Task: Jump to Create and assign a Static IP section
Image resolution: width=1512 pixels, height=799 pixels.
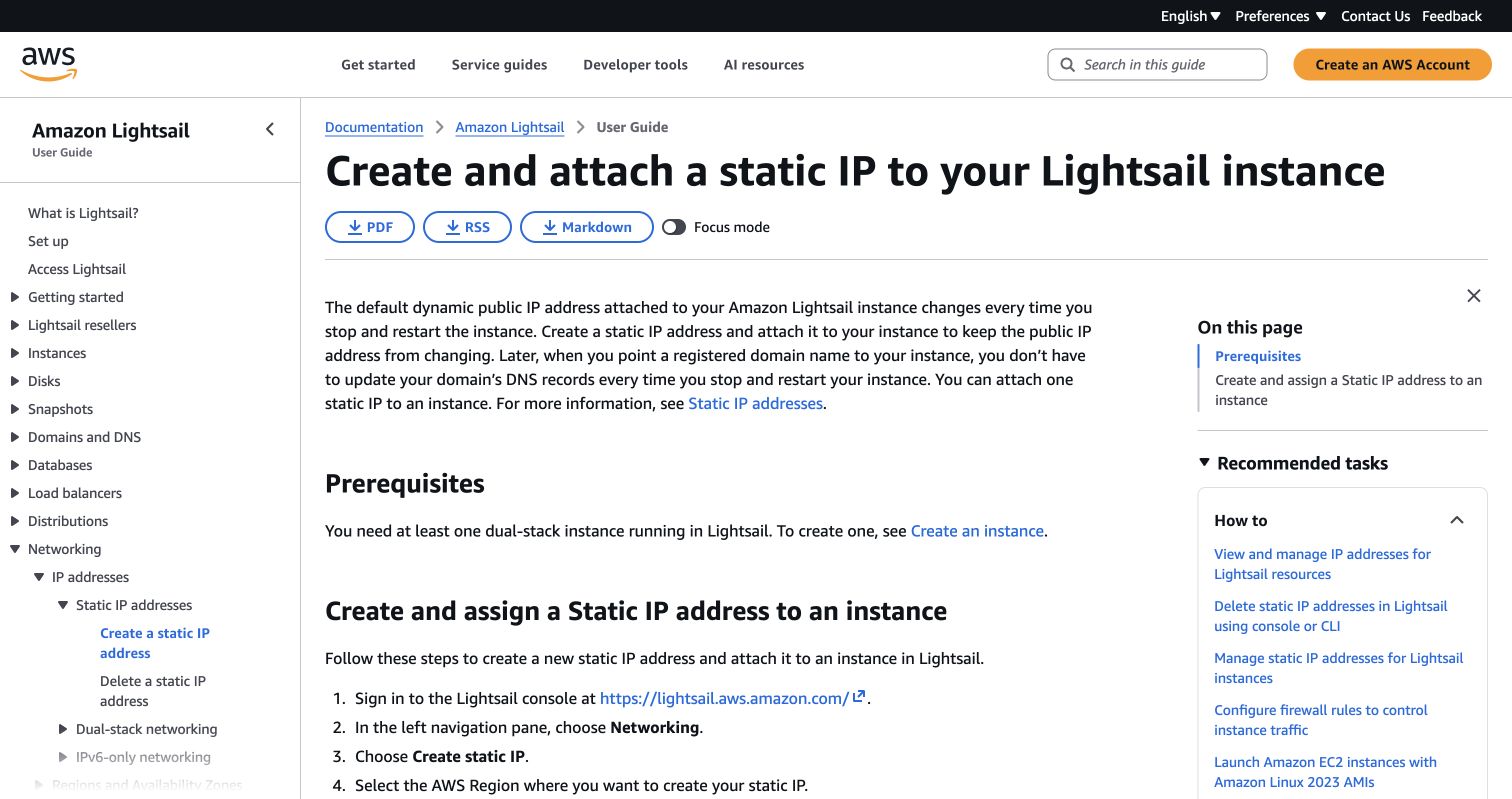Action: pyautogui.click(x=1348, y=390)
